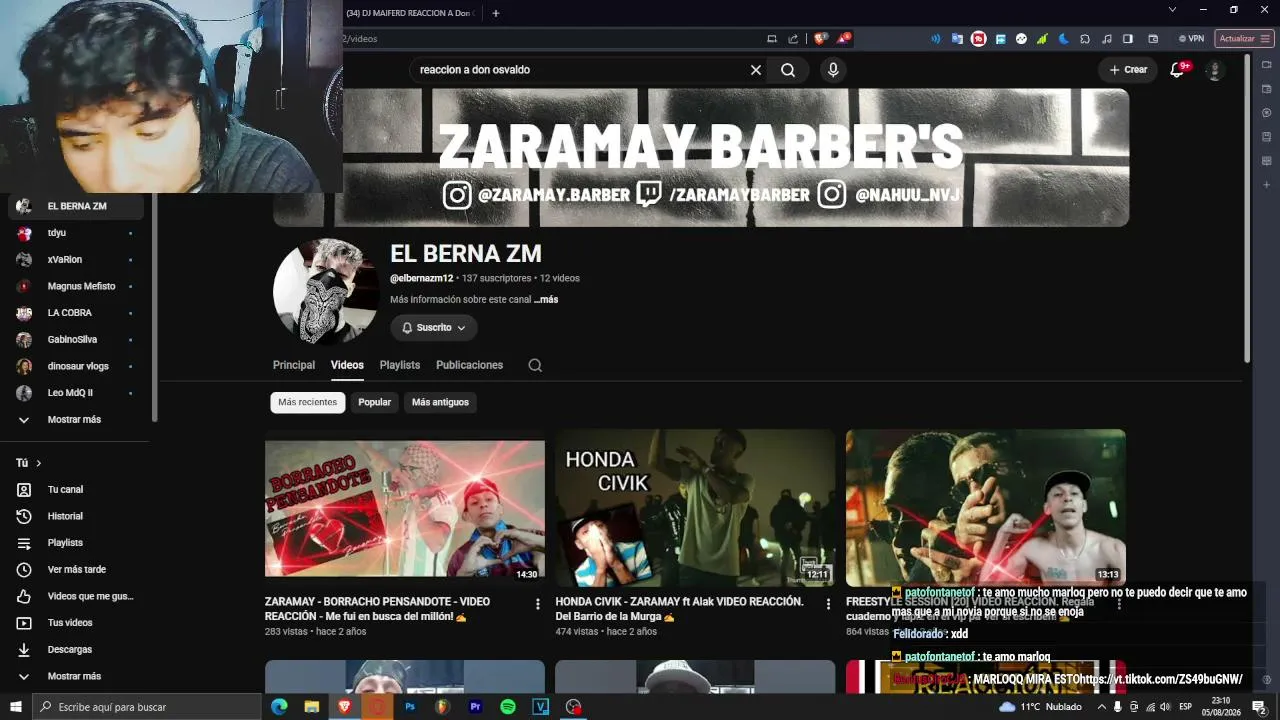
Task: Click the Honda Civik video title link
Action: coord(680,609)
